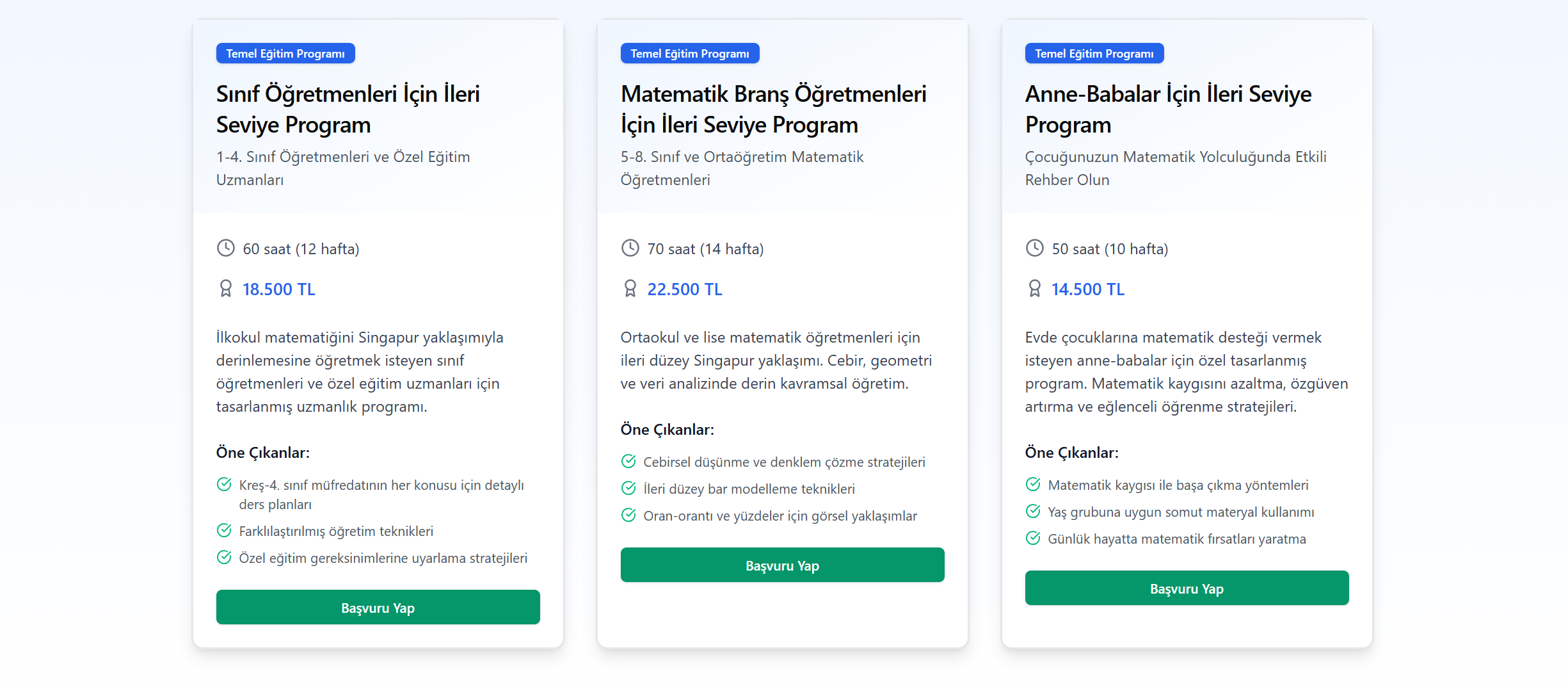The image size is (1568, 689).
Task: Toggle the check next to Günlük hayatta matematik fırsatları
Action: [x=1032, y=539]
